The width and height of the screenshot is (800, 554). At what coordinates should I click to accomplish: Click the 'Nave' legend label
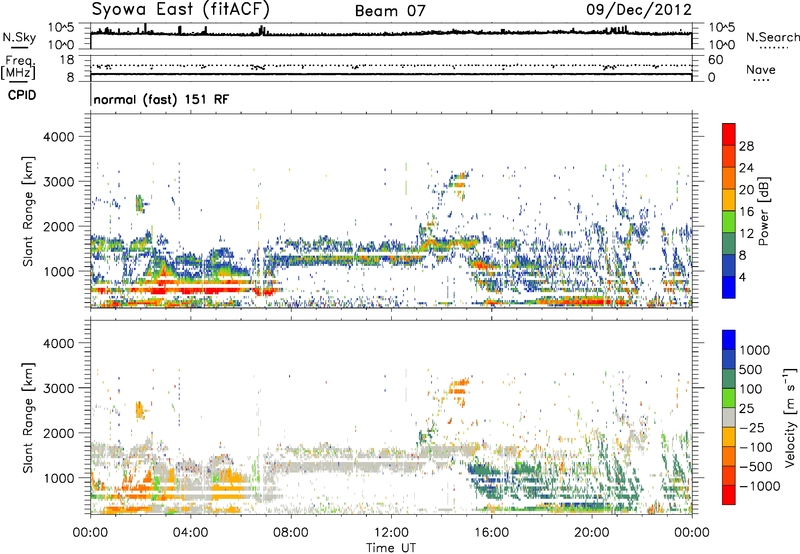tap(760, 70)
